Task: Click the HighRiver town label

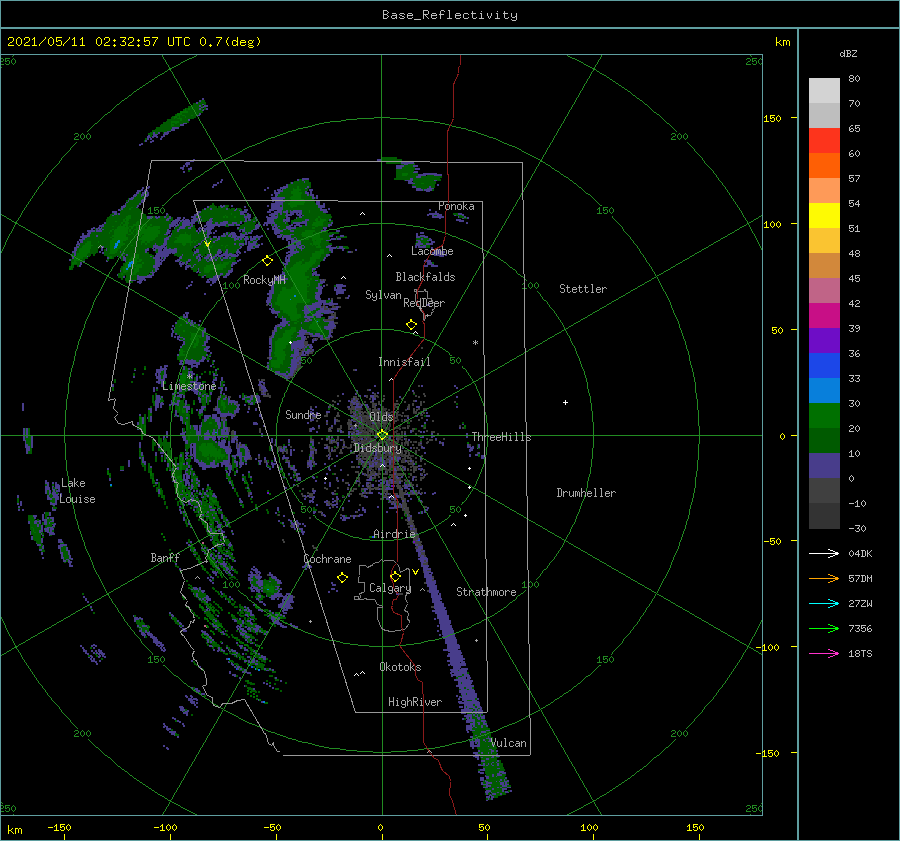Action: coord(415,702)
